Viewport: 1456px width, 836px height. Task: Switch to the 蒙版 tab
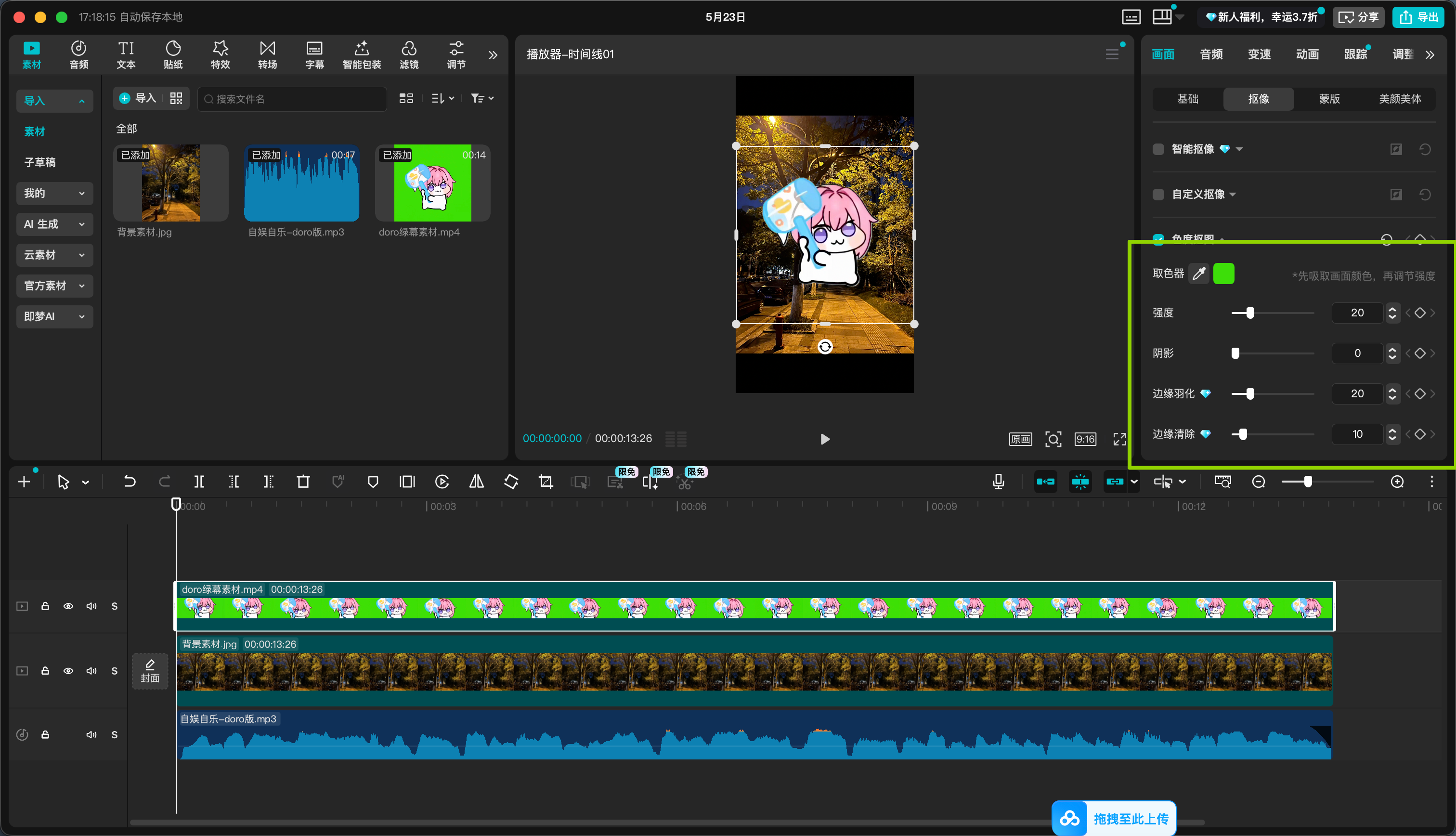(1329, 99)
